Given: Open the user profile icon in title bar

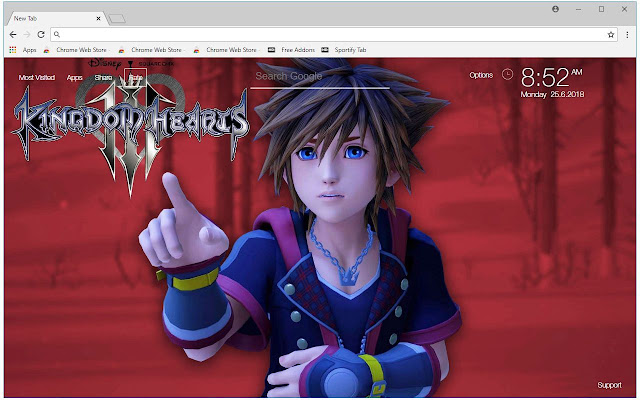Looking at the screenshot, I should coord(556,9).
